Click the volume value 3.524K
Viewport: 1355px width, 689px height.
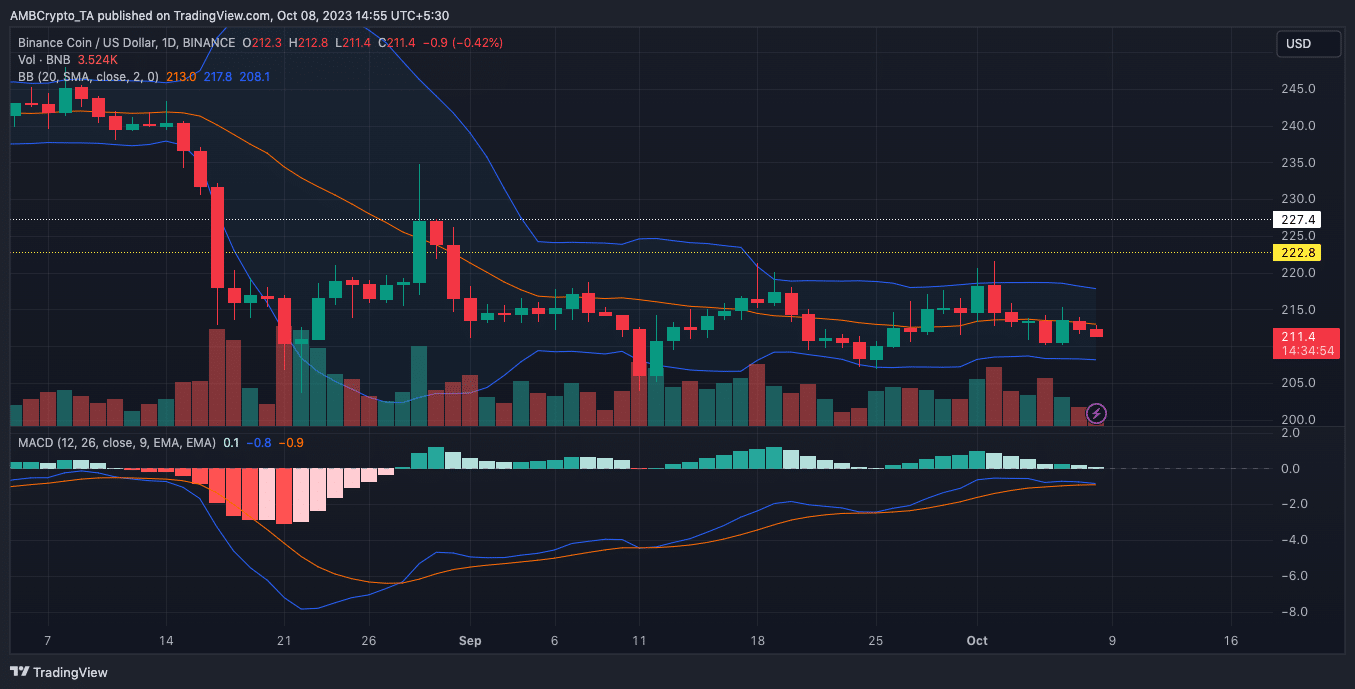(x=97, y=59)
